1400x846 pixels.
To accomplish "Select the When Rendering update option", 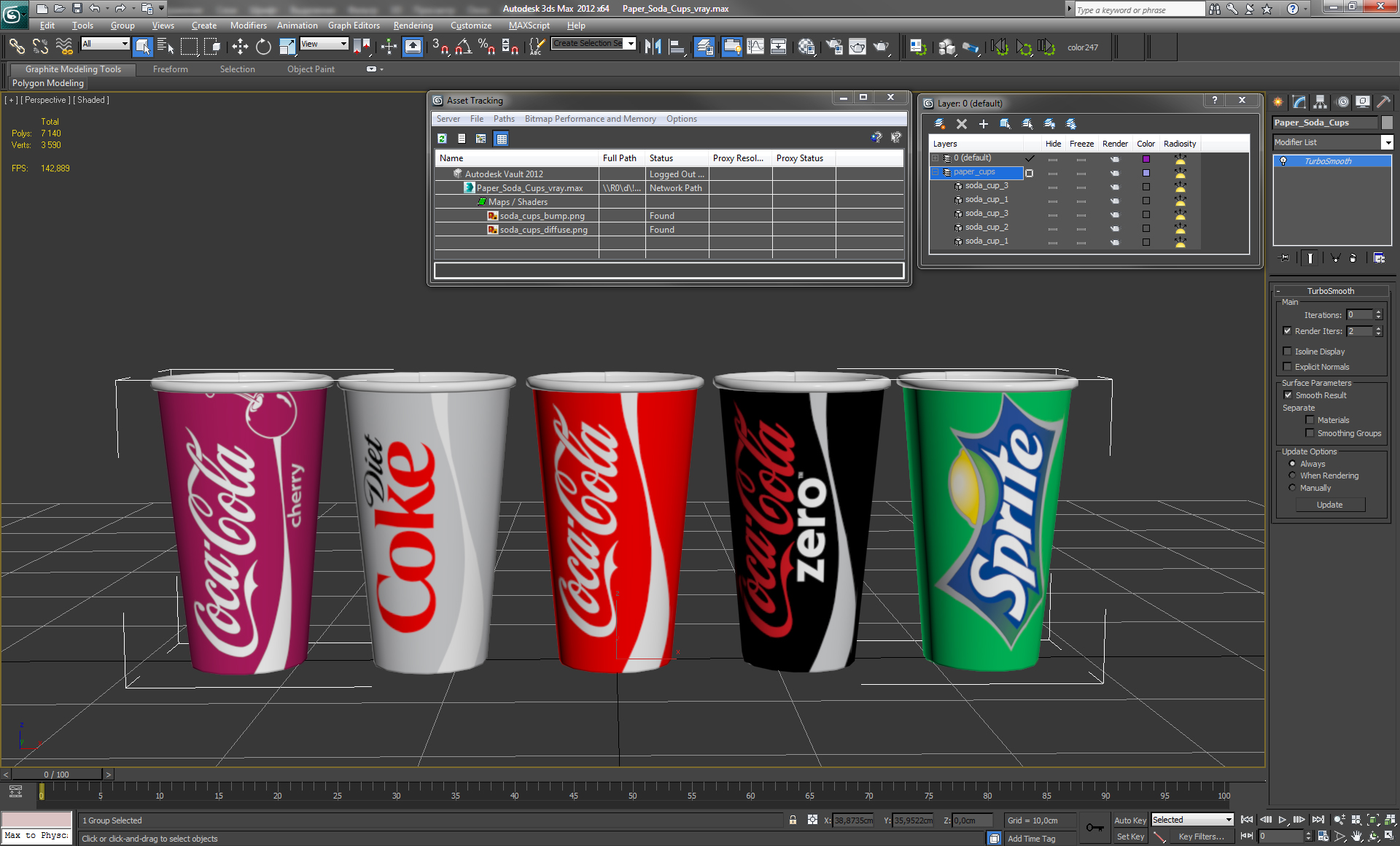I will 1293,476.
